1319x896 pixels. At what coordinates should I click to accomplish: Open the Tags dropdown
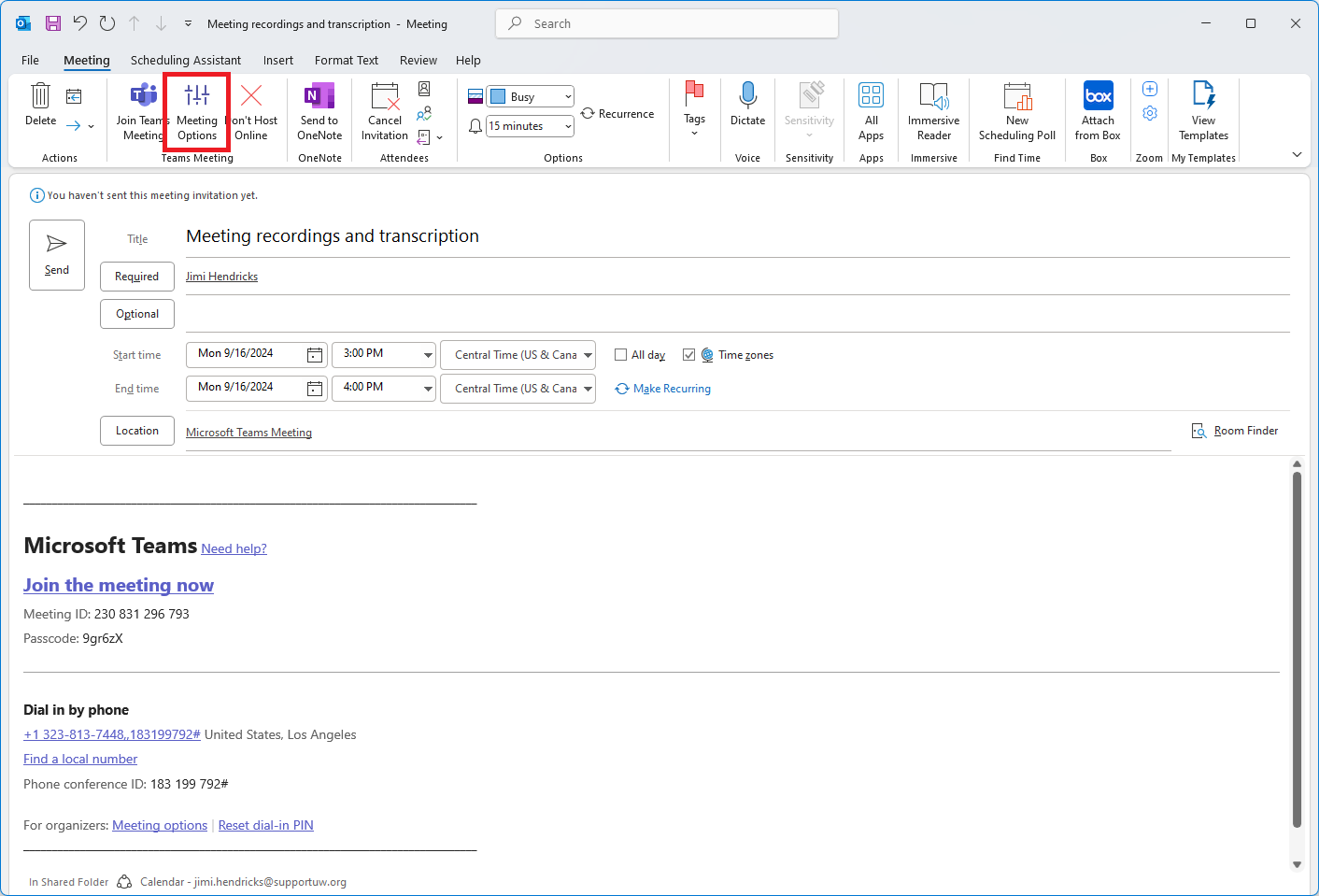point(694,109)
